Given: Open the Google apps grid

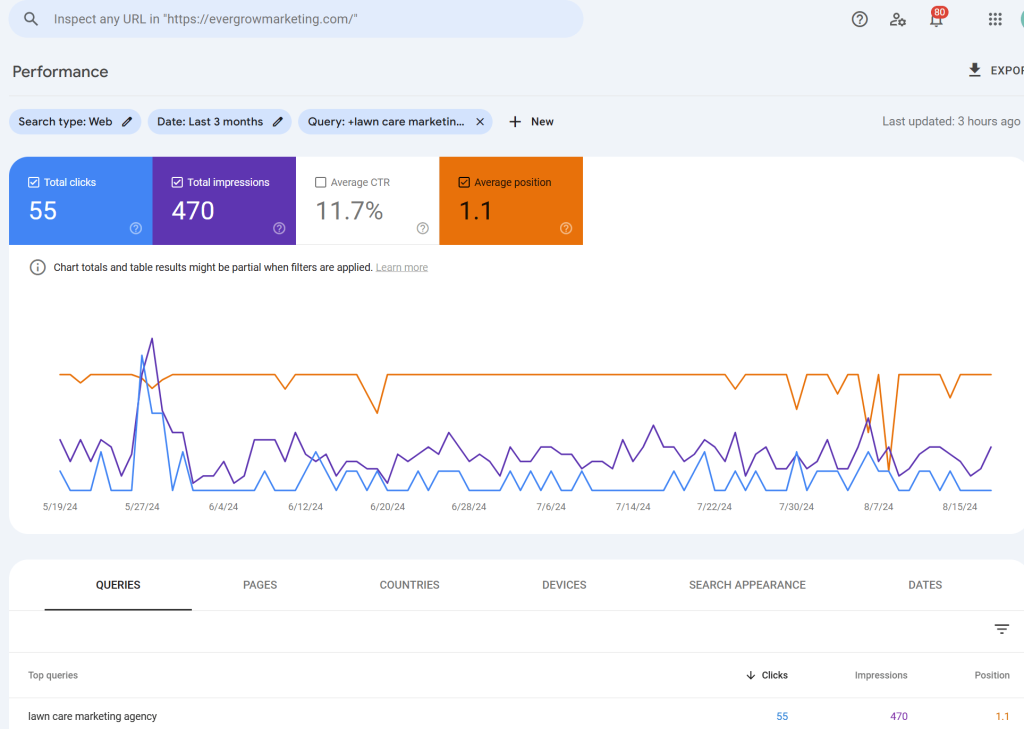Looking at the screenshot, I should 994,19.
